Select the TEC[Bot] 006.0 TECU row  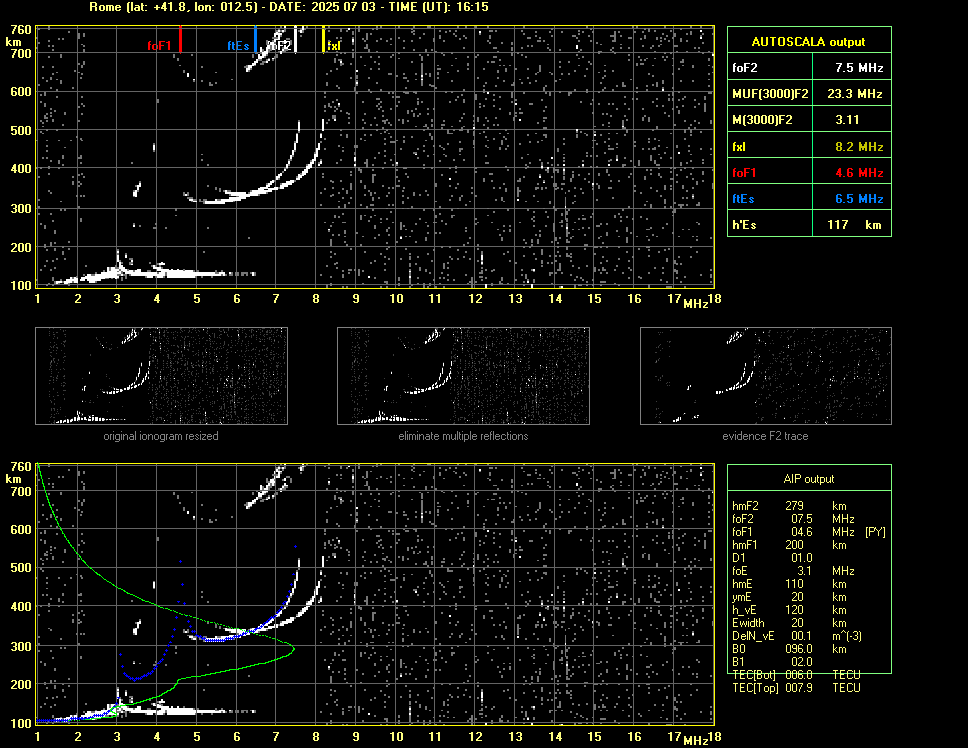pyautogui.click(x=796, y=674)
